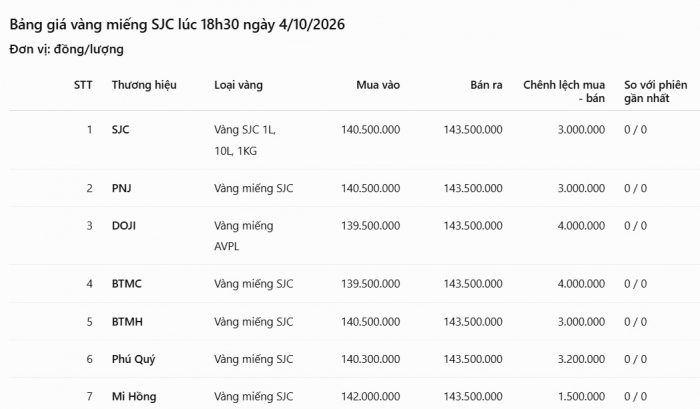
Task: Select the PNJ brand cell
Action: [121, 188]
